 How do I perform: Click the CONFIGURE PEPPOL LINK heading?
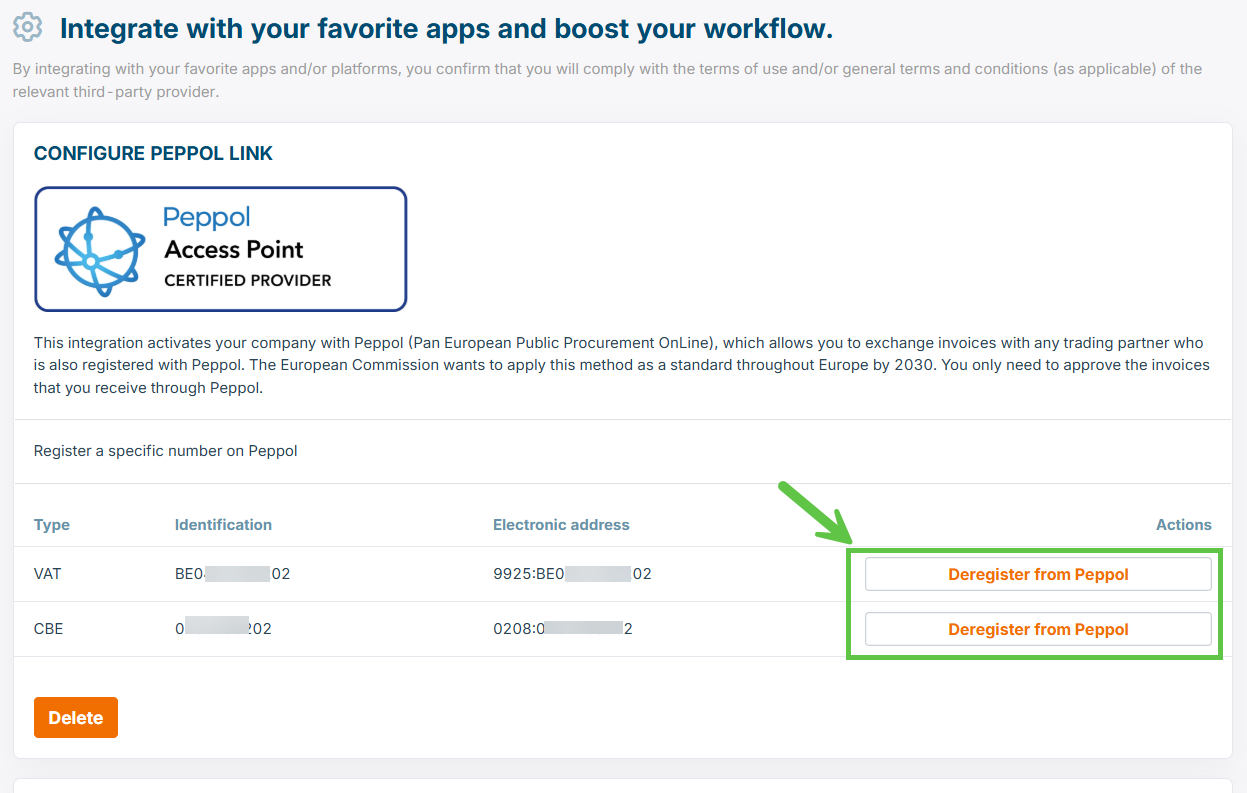[x=153, y=154]
